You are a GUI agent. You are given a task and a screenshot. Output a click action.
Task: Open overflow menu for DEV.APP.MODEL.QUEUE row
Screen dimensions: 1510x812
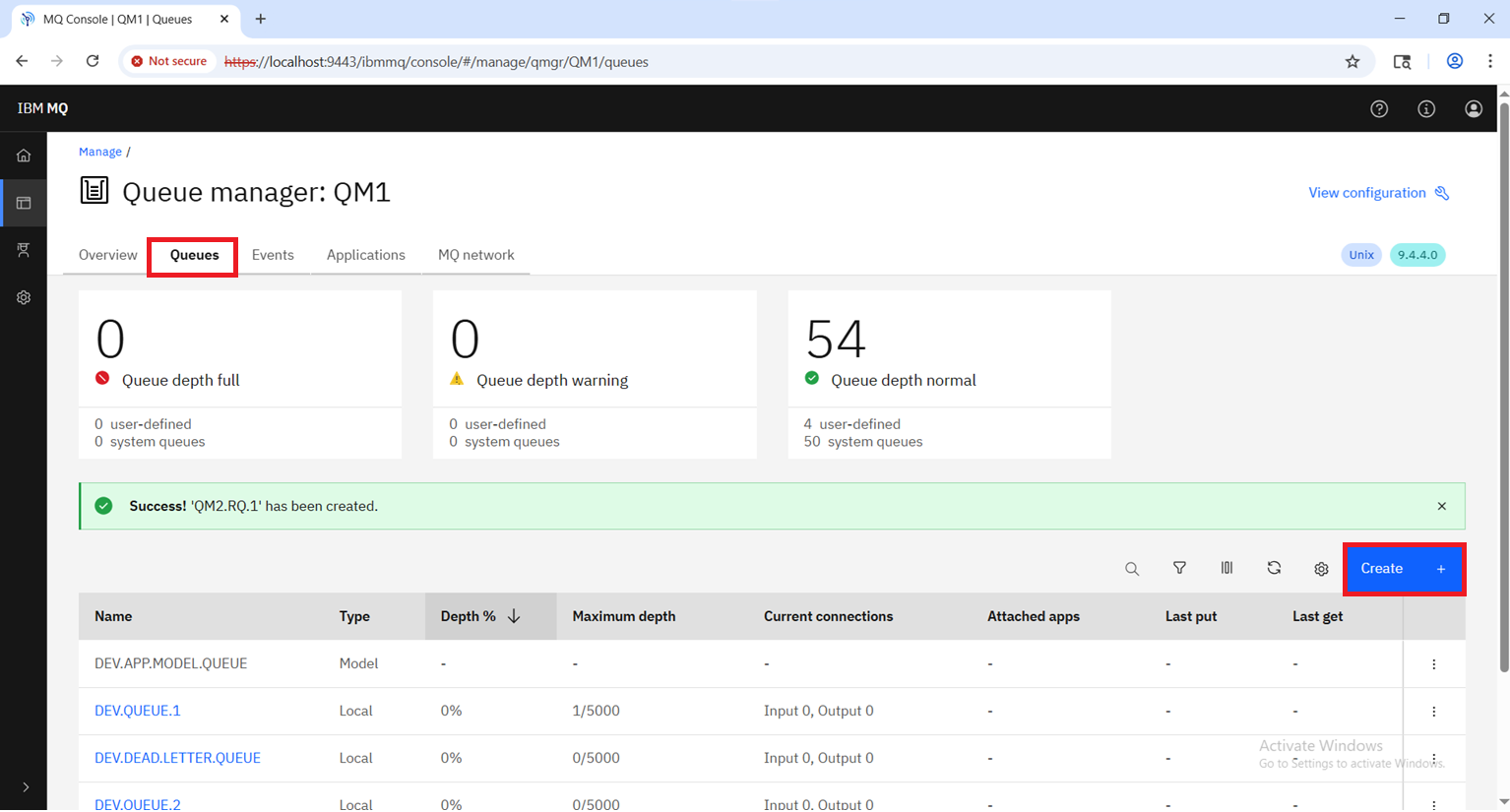click(1434, 664)
